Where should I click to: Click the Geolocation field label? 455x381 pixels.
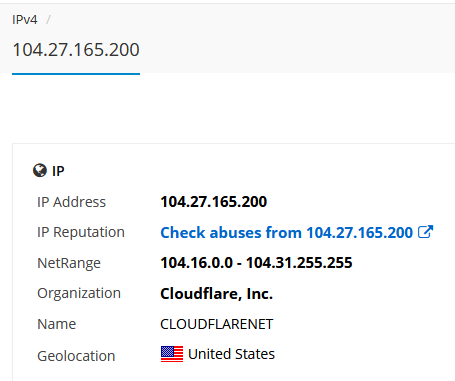[x=76, y=356]
